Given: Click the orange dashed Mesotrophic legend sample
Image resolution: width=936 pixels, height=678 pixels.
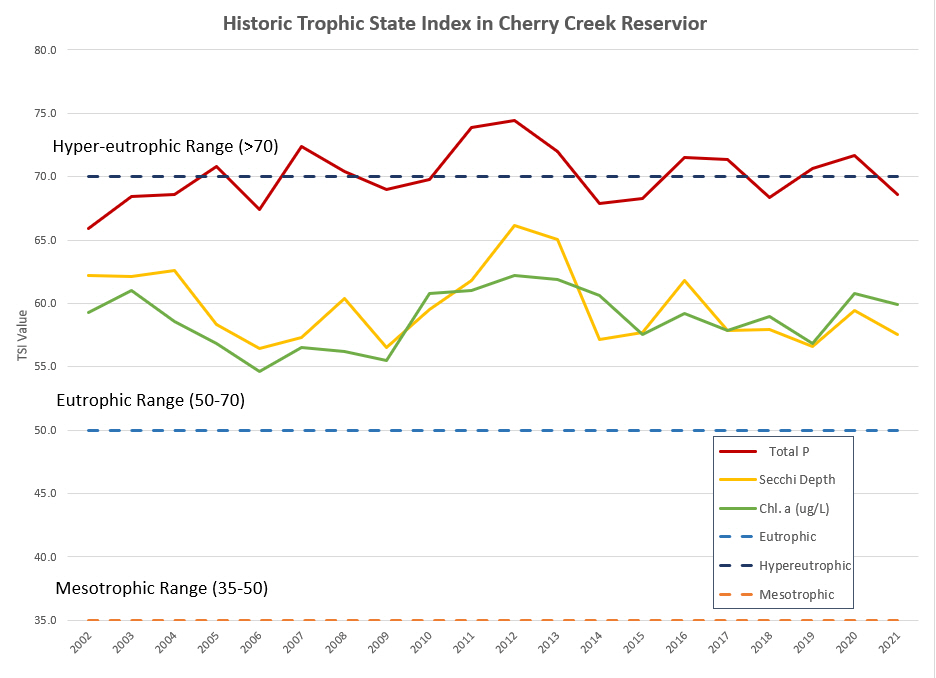Looking at the screenshot, I should tap(737, 594).
